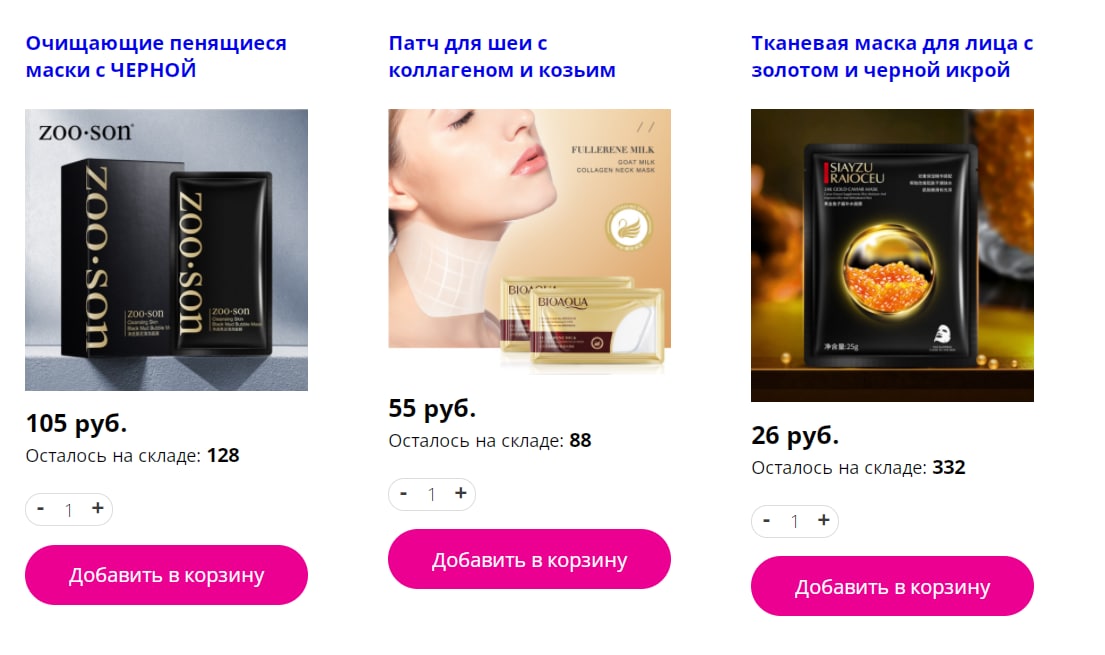Add the zoo·son black mask to cart

pos(166,575)
